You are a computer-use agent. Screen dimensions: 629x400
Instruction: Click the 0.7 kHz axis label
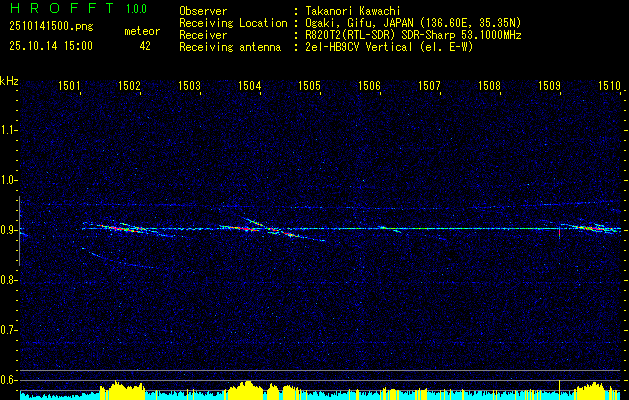click(x=8, y=330)
